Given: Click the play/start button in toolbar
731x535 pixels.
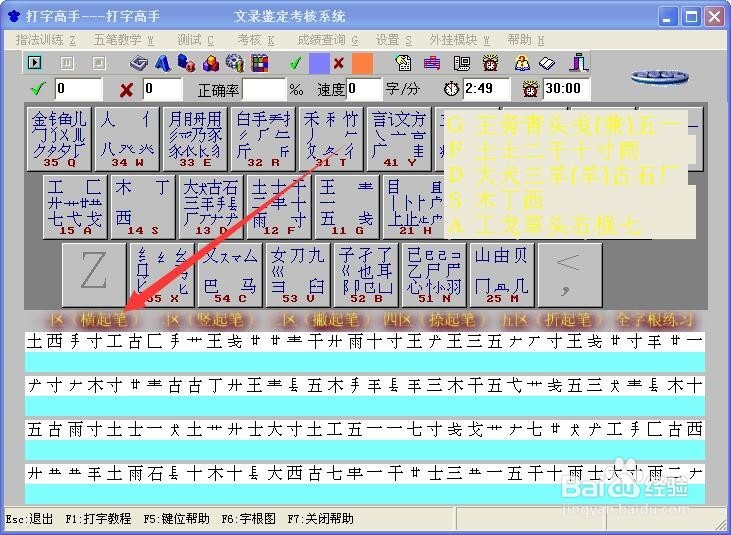Looking at the screenshot, I should [34, 62].
